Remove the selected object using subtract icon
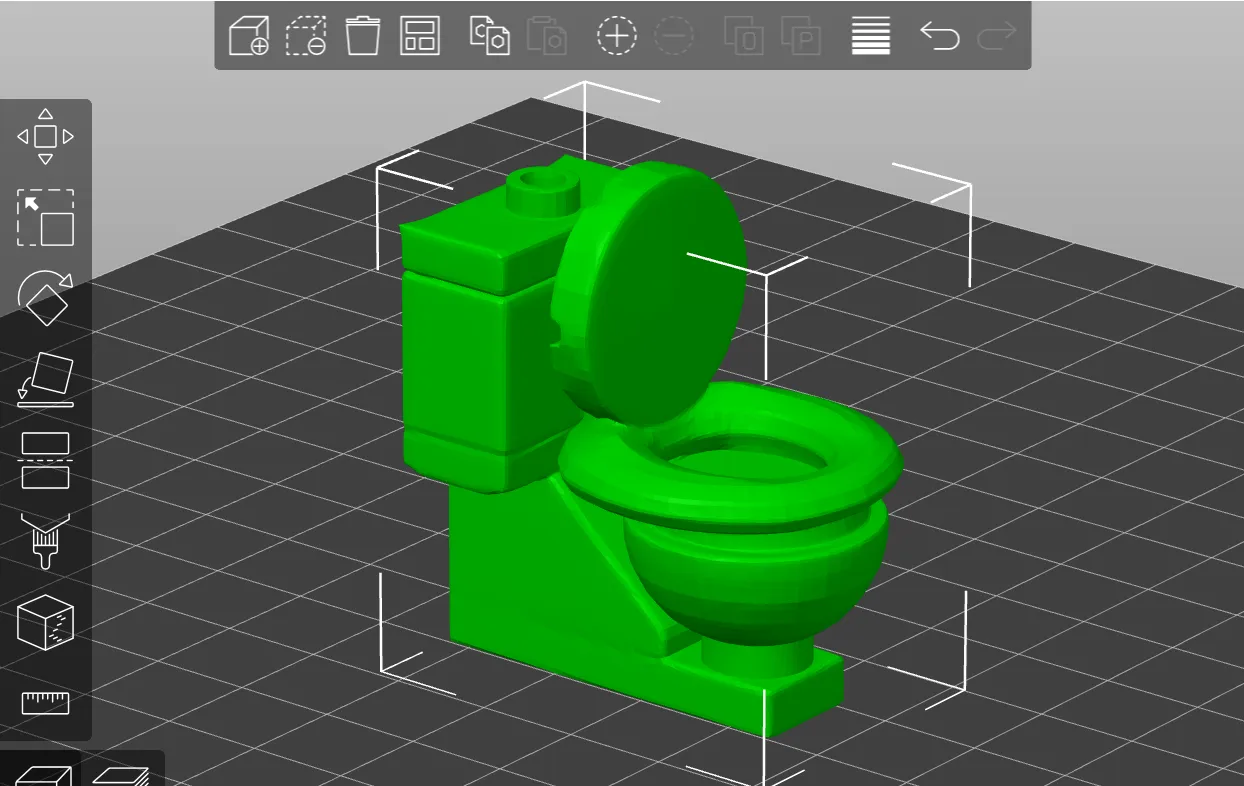Screen dimensions: 1244x786 [307, 35]
